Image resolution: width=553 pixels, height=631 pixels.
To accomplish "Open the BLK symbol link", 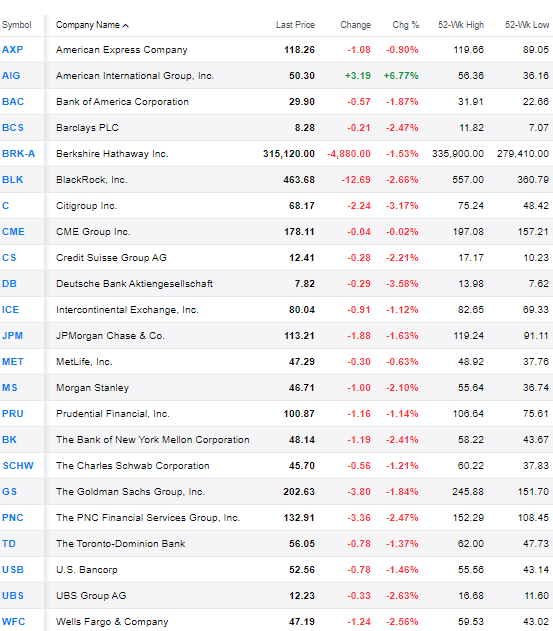I will [x=12, y=180].
